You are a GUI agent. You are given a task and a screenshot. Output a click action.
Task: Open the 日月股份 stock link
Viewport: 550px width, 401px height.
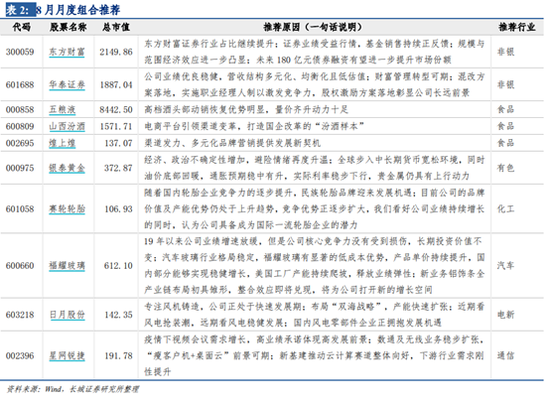pyautogui.click(x=67, y=315)
